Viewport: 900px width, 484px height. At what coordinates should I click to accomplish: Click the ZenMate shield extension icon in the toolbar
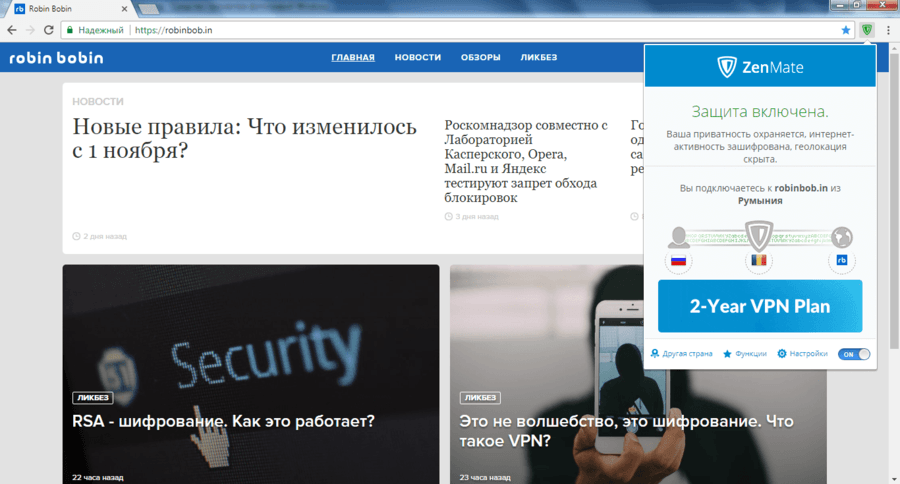click(x=867, y=30)
